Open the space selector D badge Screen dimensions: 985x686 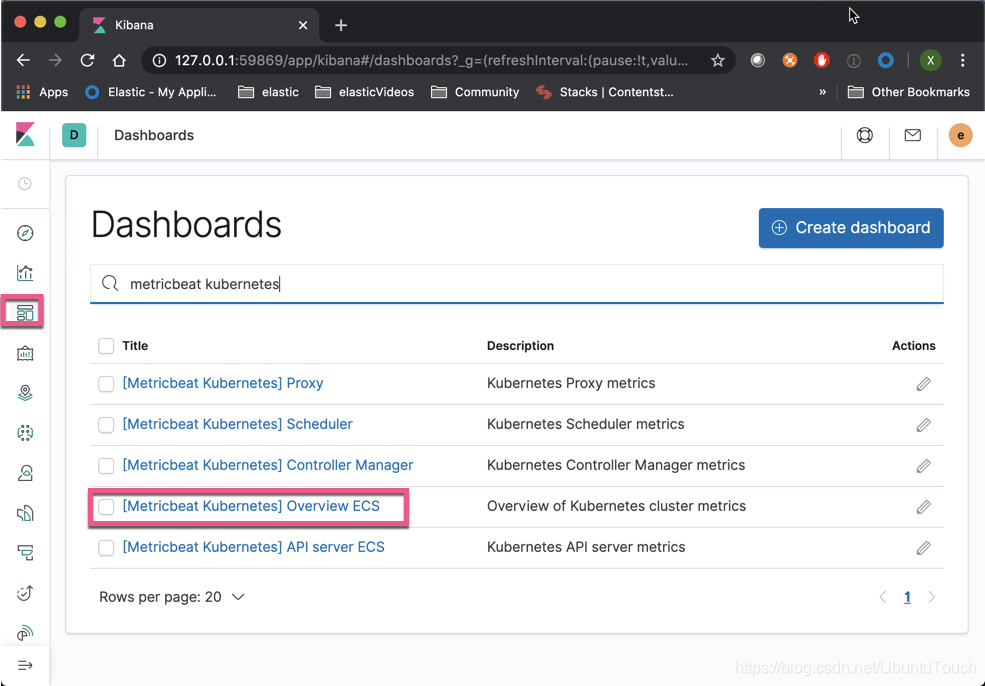click(x=74, y=135)
